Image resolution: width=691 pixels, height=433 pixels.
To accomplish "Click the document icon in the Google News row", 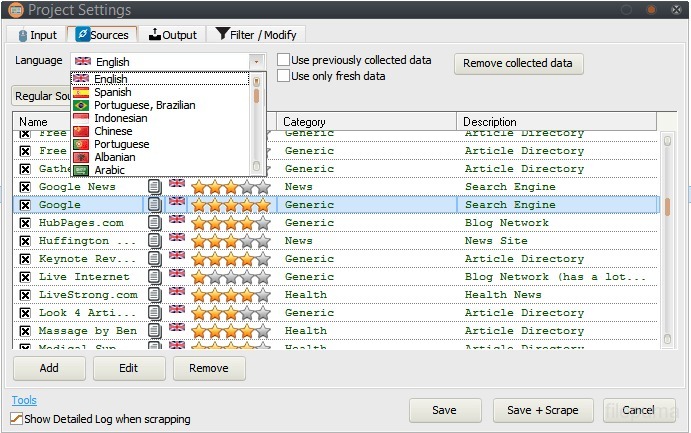I will coord(155,187).
